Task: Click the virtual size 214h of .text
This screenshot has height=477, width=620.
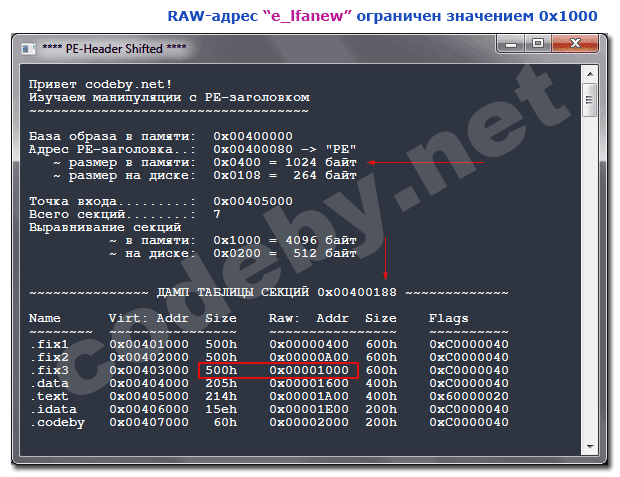Action: pos(221,396)
